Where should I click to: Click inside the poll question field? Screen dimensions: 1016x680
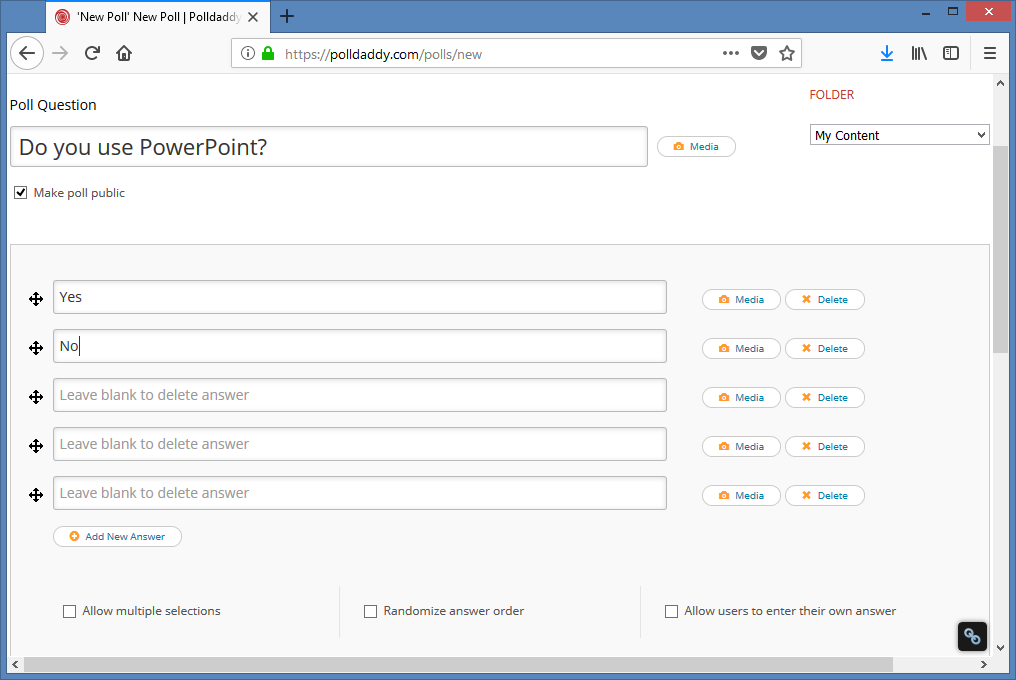click(330, 146)
